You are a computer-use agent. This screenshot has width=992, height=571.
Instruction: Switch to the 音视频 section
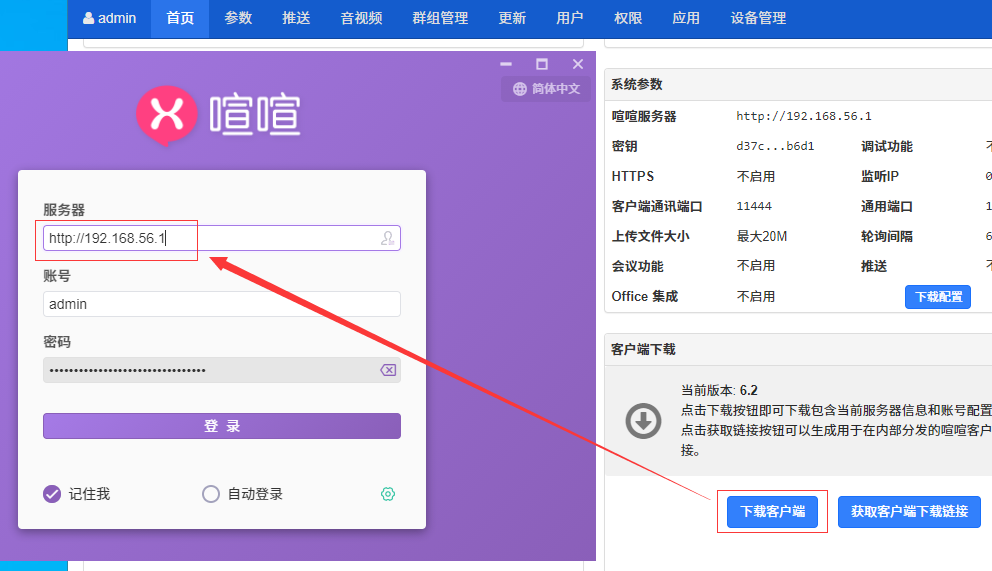[x=361, y=18]
